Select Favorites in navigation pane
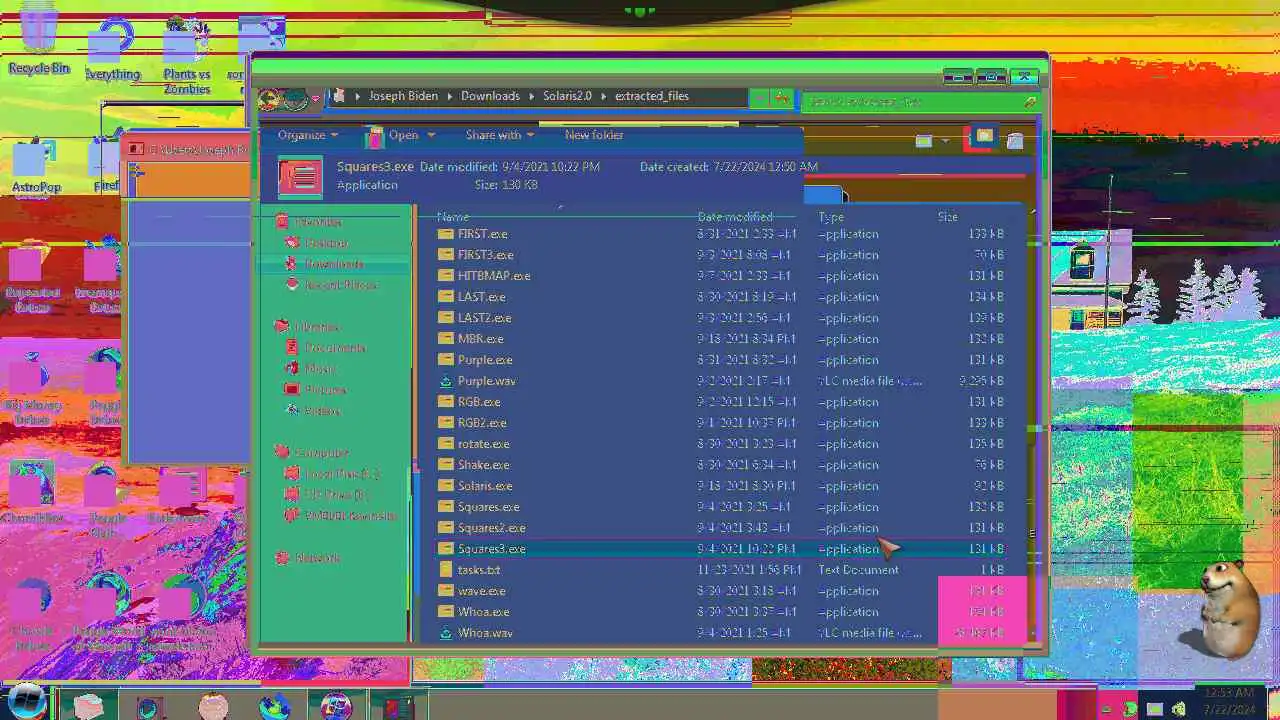The height and width of the screenshot is (720, 1280). coord(309,222)
